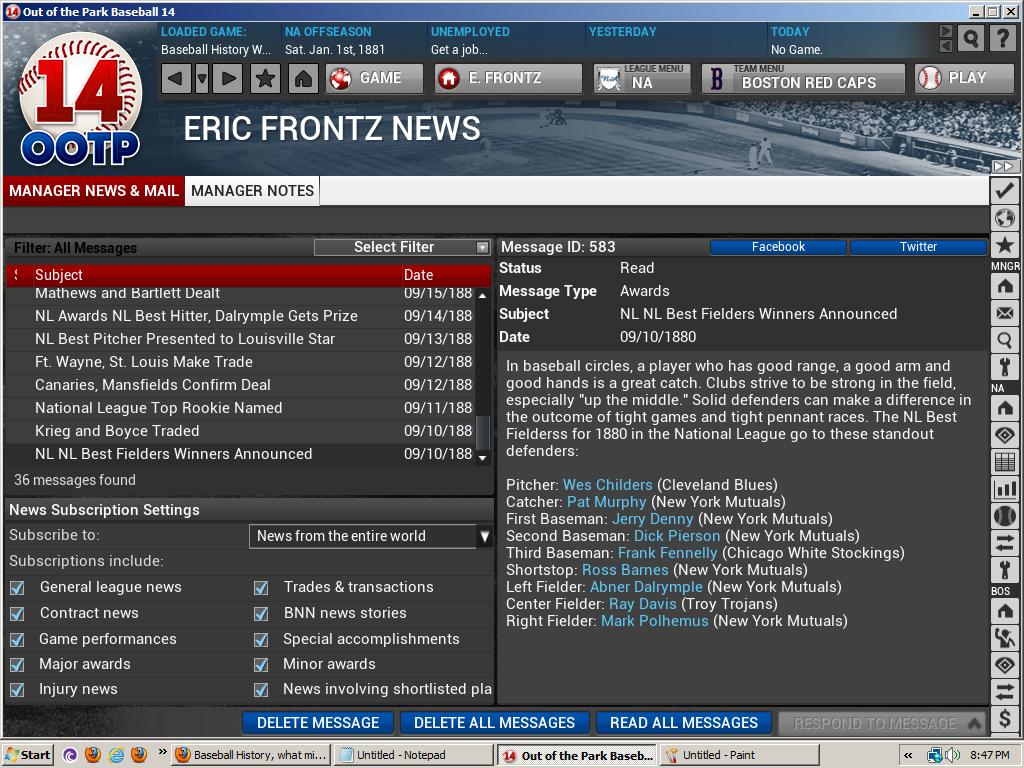Click the Windows Start button

[x=27, y=755]
